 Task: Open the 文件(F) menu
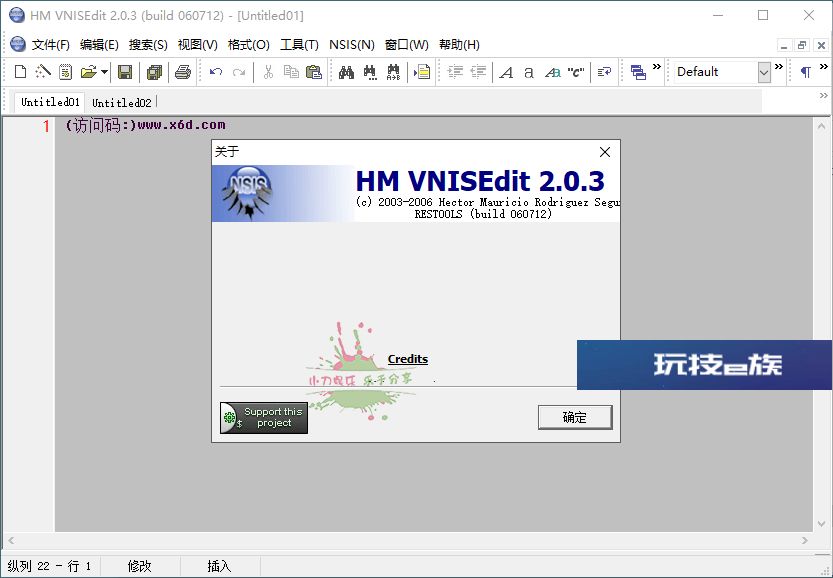(50, 45)
